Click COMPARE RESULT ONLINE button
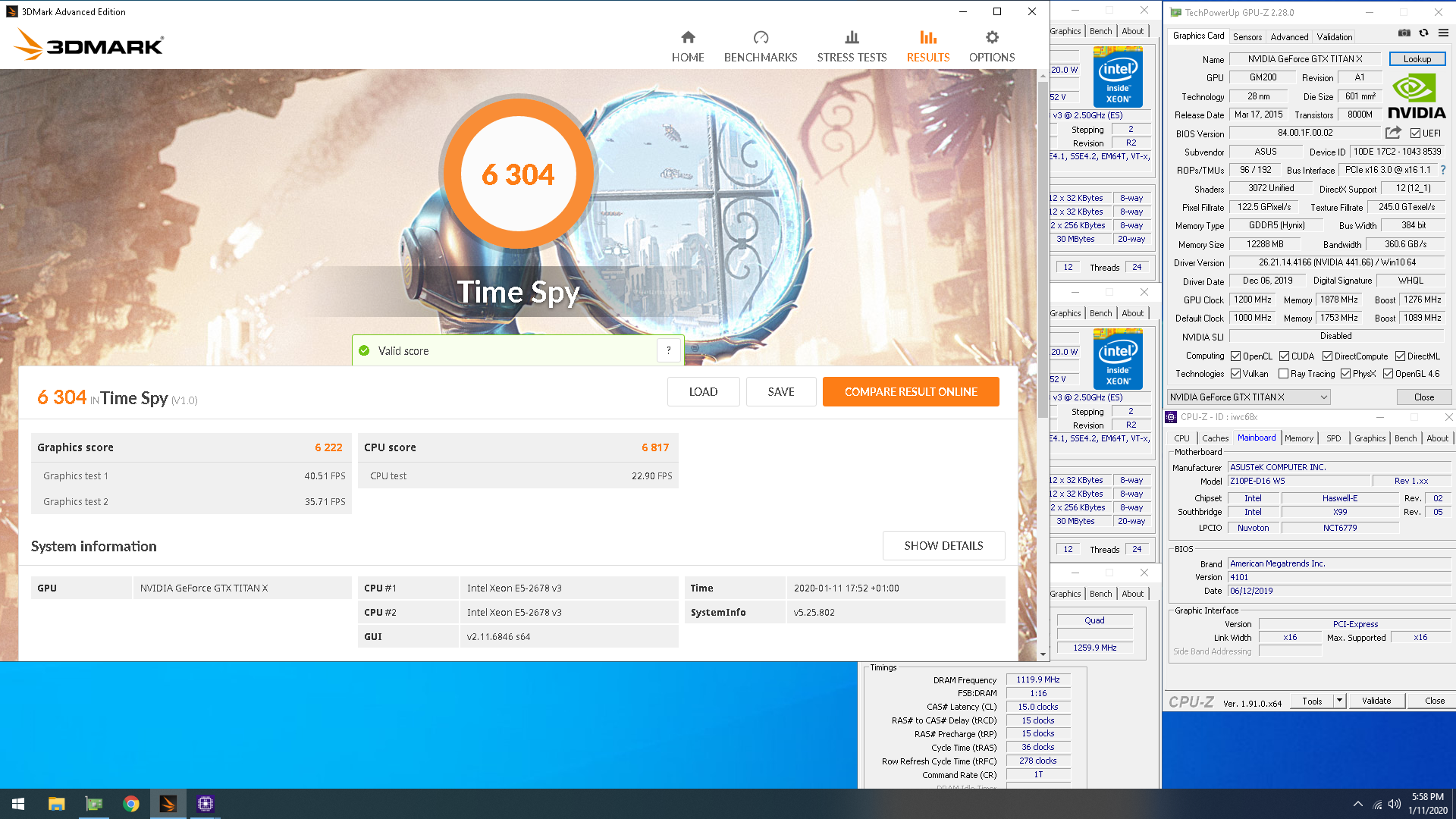Image resolution: width=1456 pixels, height=819 pixels. (911, 391)
